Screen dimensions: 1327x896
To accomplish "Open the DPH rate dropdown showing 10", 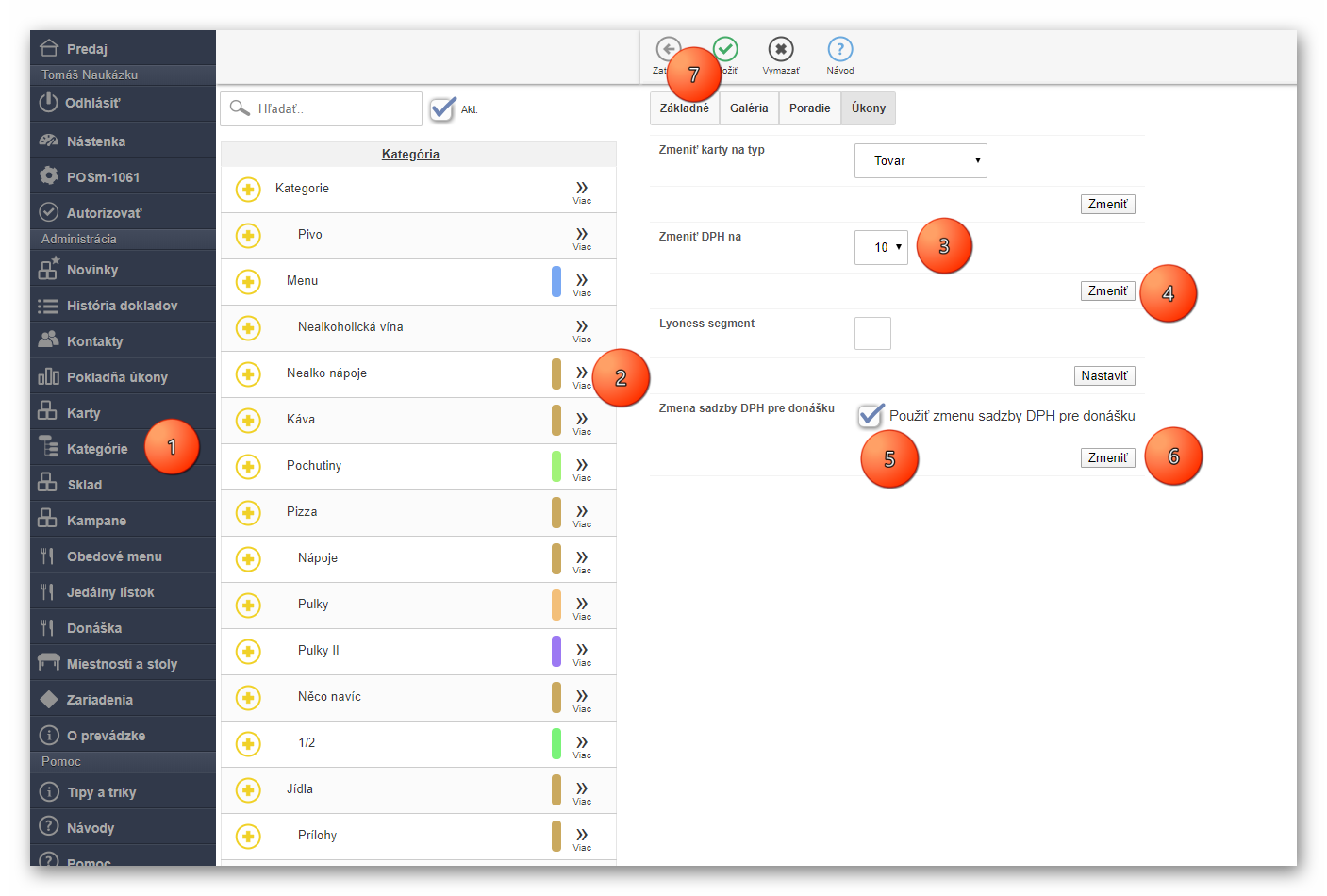I will click(881, 247).
